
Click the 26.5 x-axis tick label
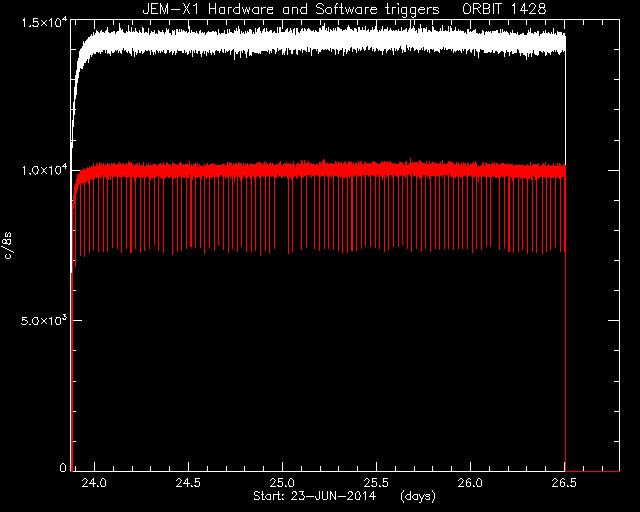coord(564,483)
